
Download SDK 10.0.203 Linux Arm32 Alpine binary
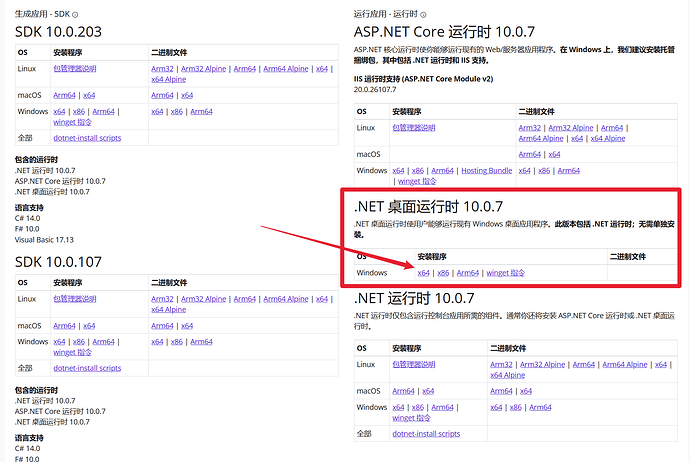(203, 69)
